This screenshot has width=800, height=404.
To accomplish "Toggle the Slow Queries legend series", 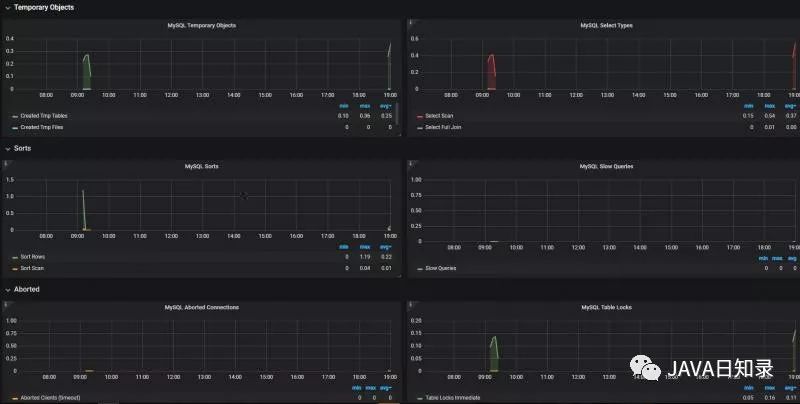I will coord(441,268).
